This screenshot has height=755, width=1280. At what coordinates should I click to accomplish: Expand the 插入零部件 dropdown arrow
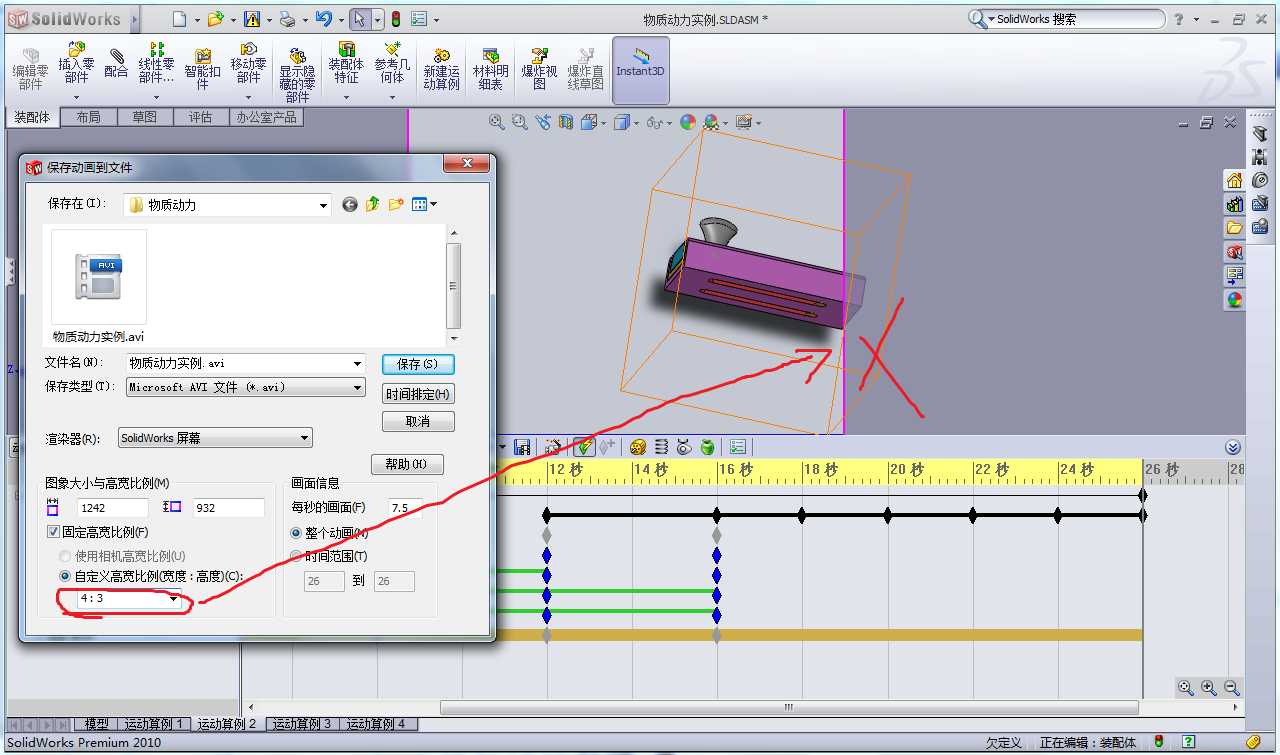tap(77, 98)
